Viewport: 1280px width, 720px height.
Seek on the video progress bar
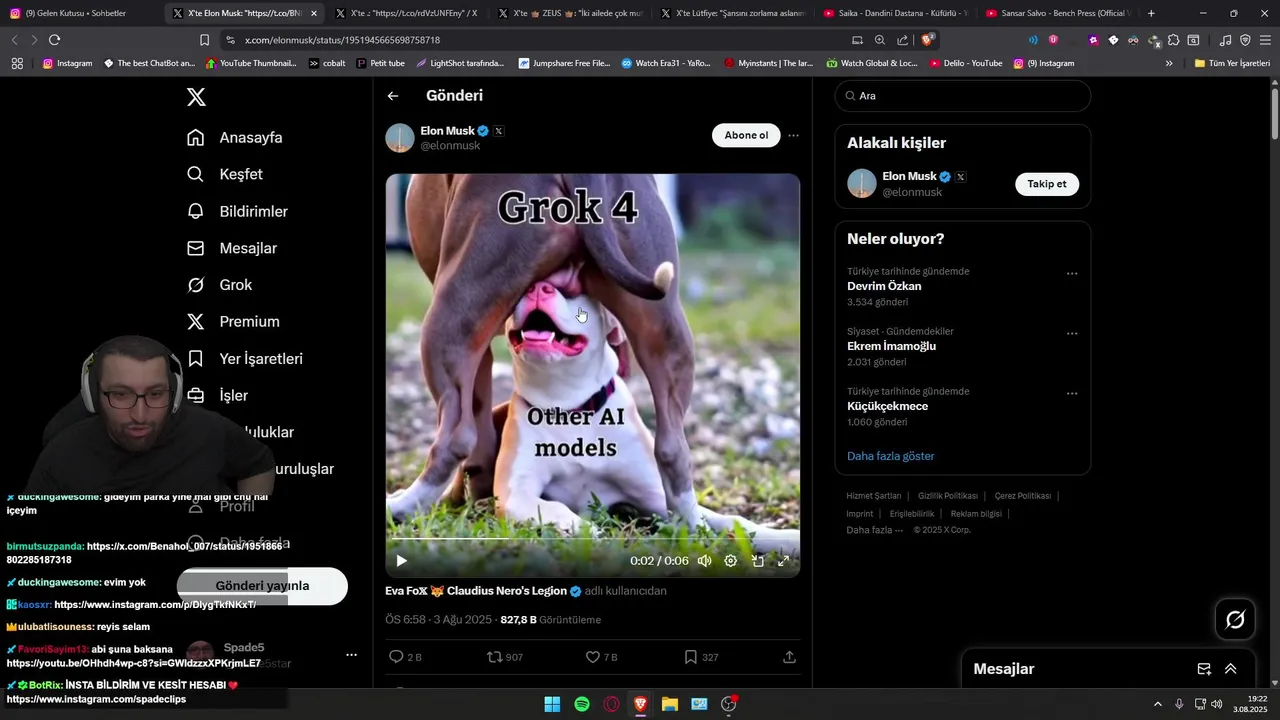pyautogui.click(x=593, y=539)
